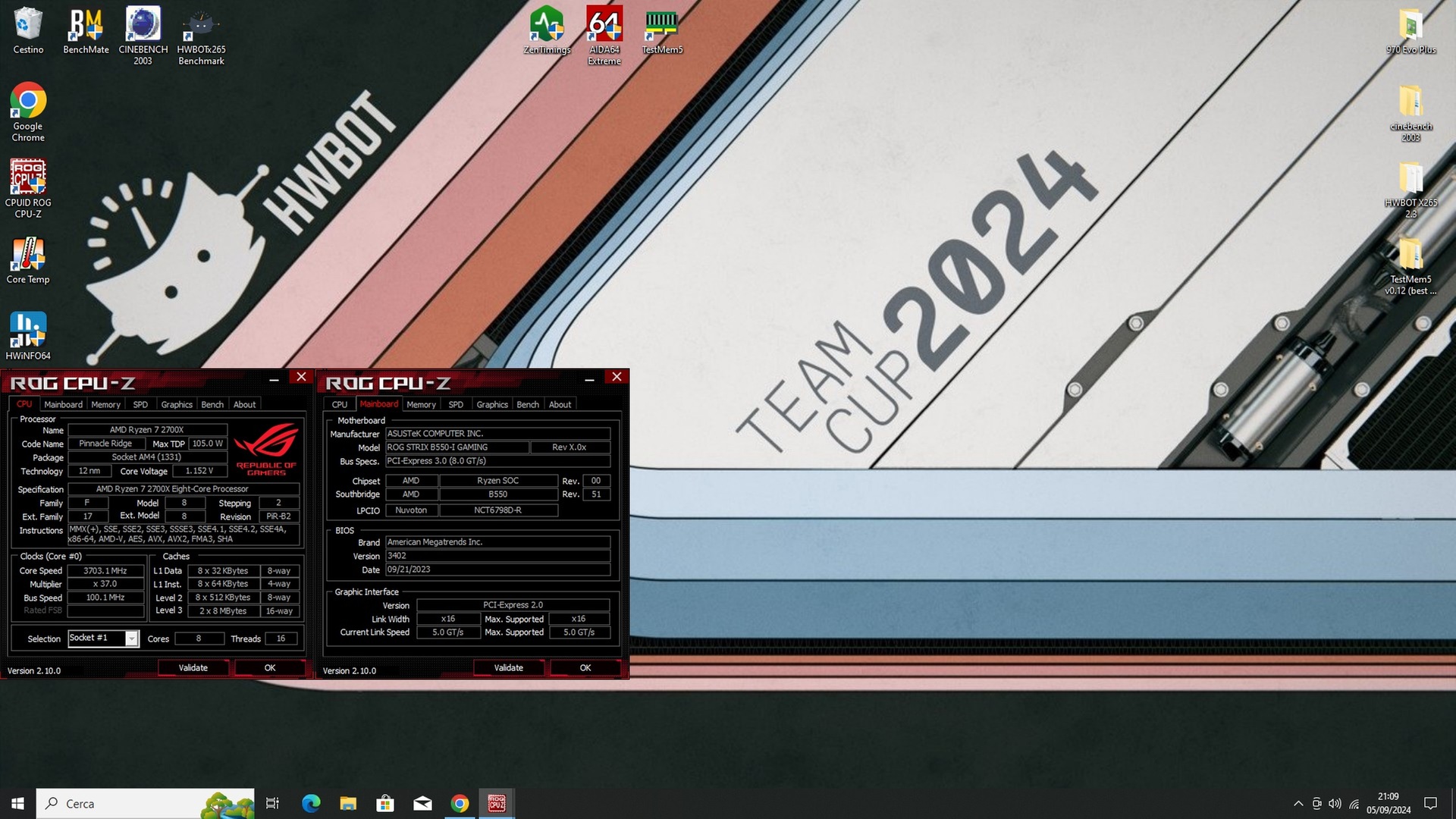Switch to Memory tab in left CPU-Z window
The image size is (1456, 819).
click(x=105, y=404)
